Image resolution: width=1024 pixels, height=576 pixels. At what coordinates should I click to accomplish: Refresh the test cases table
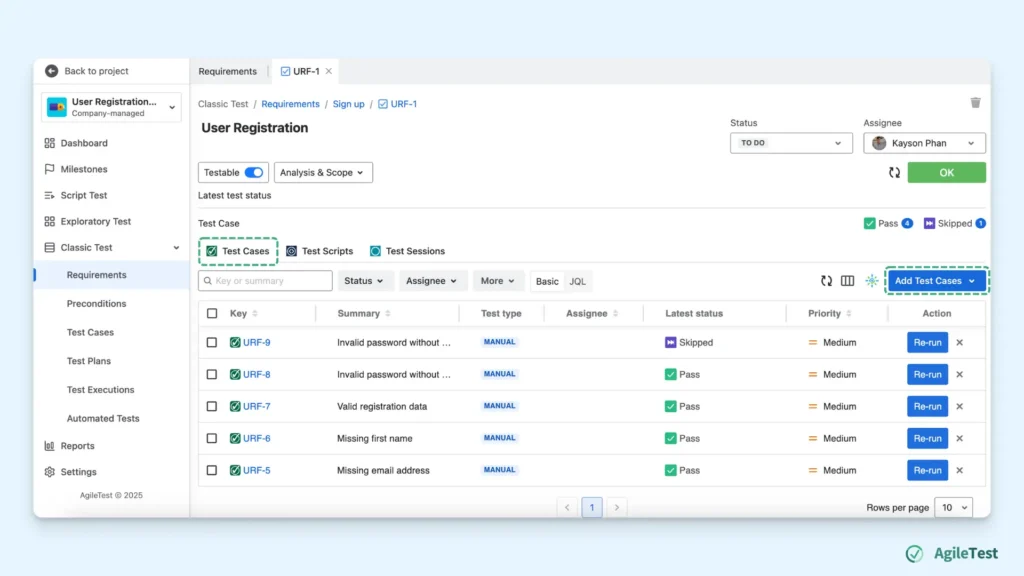(x=826, y=281)
